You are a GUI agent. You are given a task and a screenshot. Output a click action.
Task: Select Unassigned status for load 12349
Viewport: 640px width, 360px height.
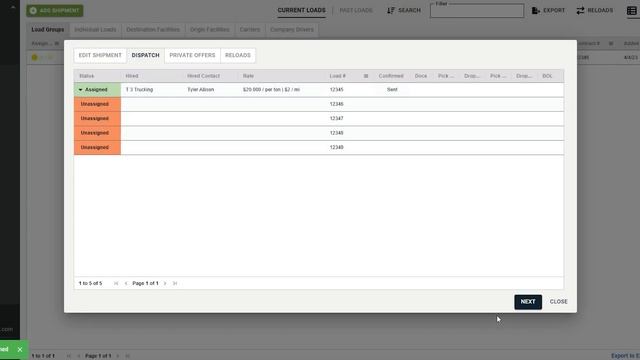coord(98,147)
